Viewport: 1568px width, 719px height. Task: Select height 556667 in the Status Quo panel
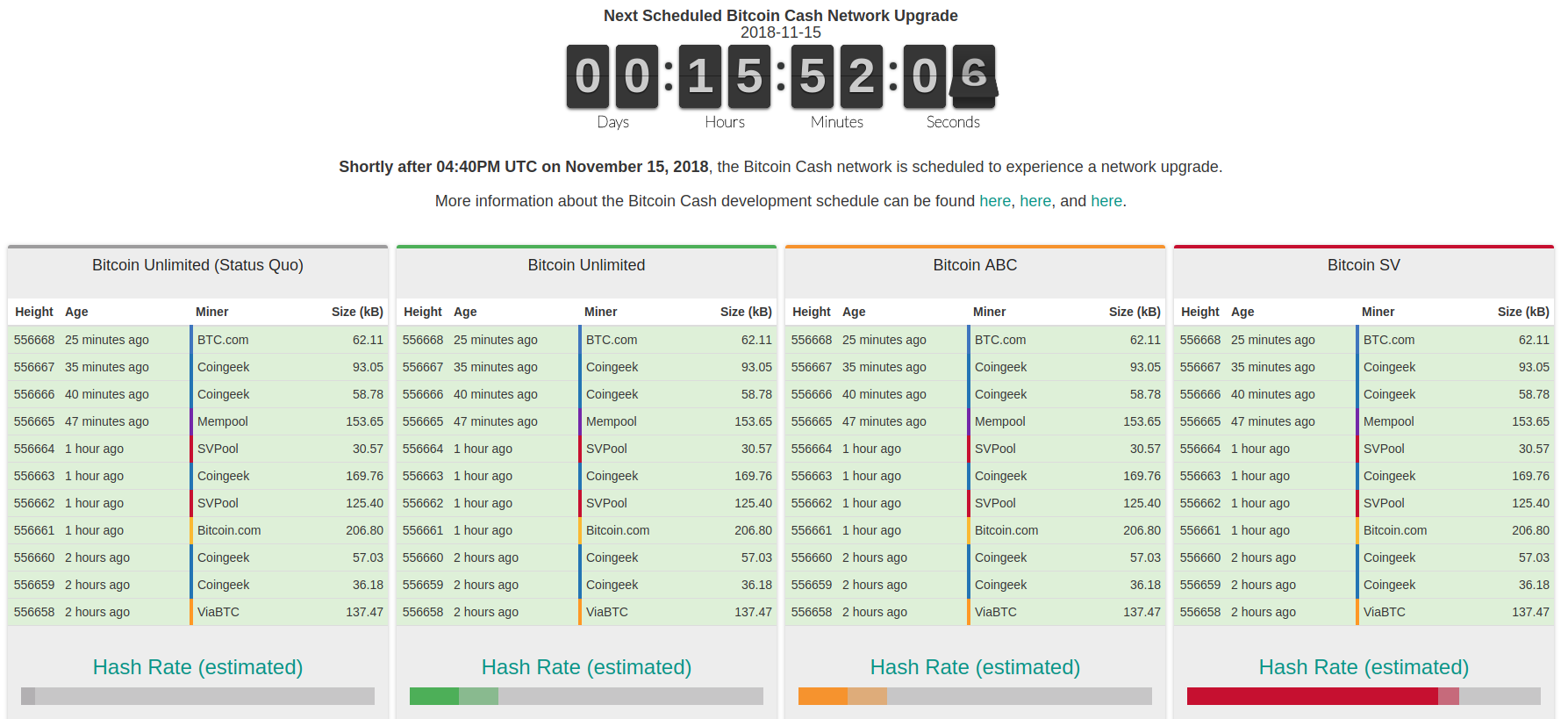[34, 367]
